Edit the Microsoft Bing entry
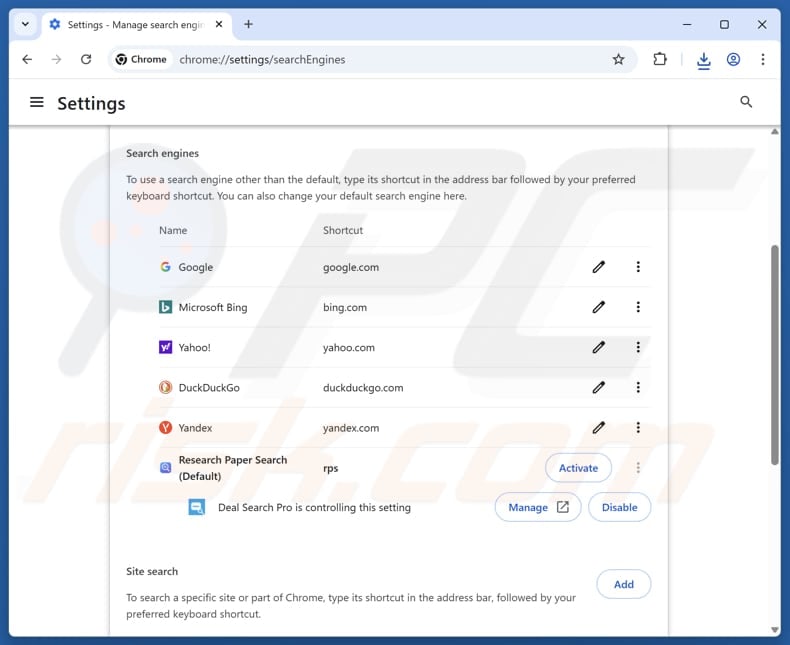790x645 pixels. tap(598, 307)
